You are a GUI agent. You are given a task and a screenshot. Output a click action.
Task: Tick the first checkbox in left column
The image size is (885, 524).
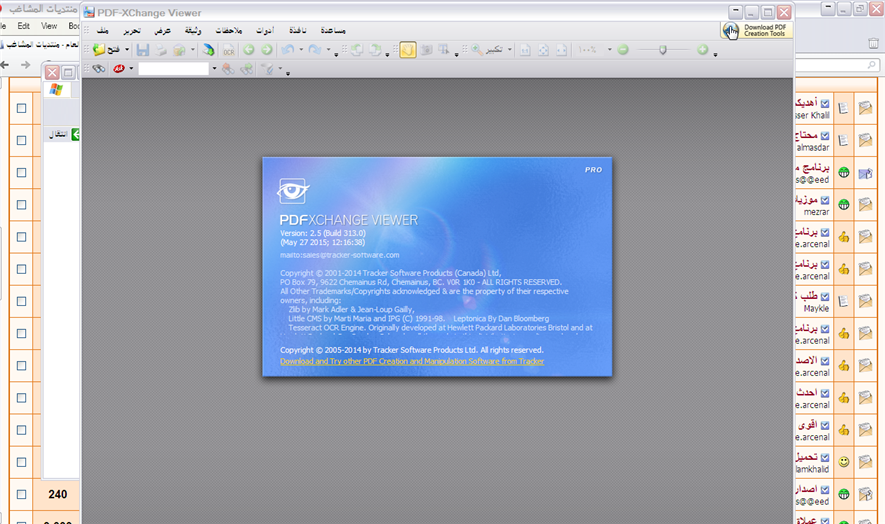[22, 107]
